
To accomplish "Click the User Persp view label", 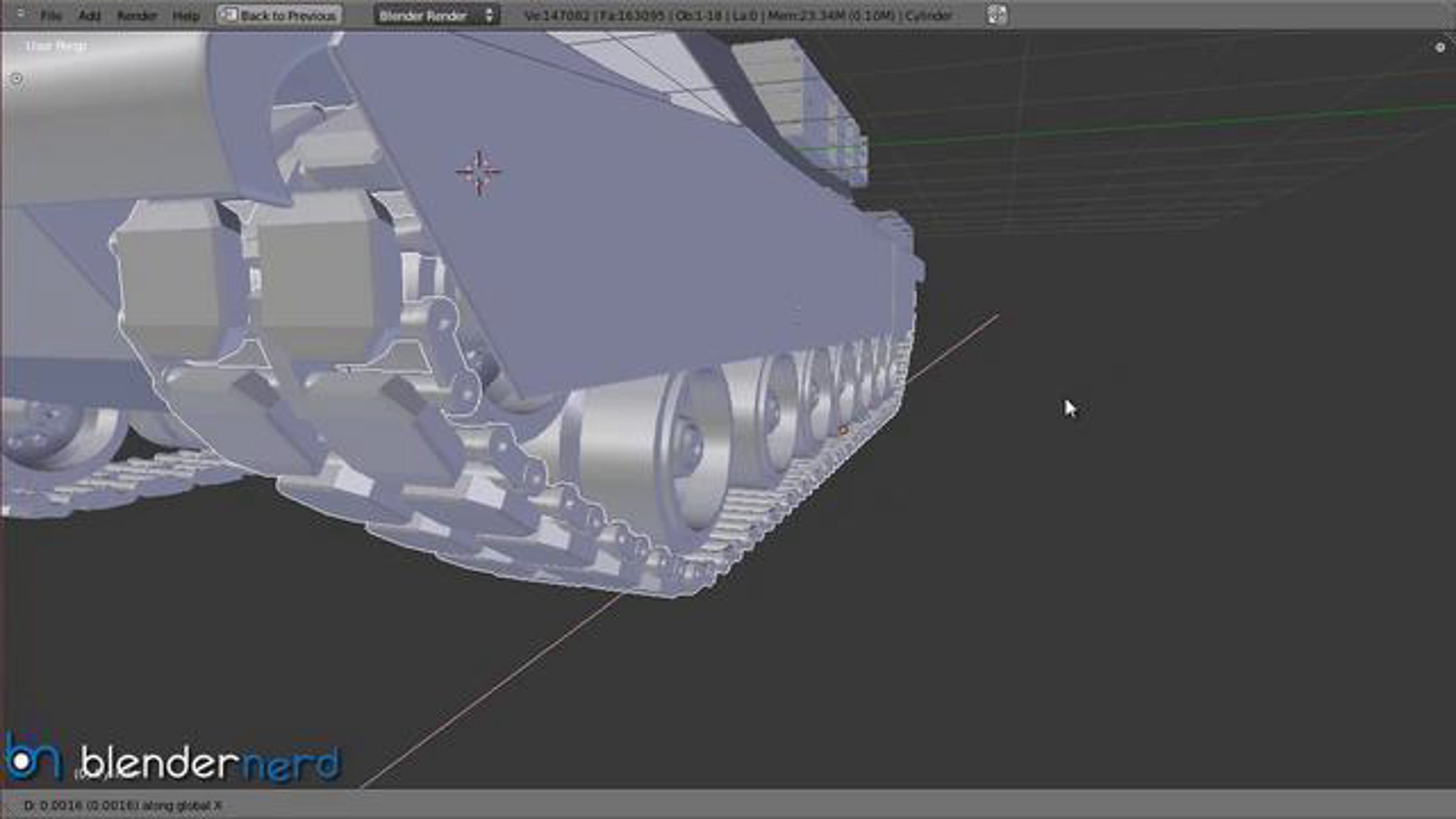I will (56, 46).
